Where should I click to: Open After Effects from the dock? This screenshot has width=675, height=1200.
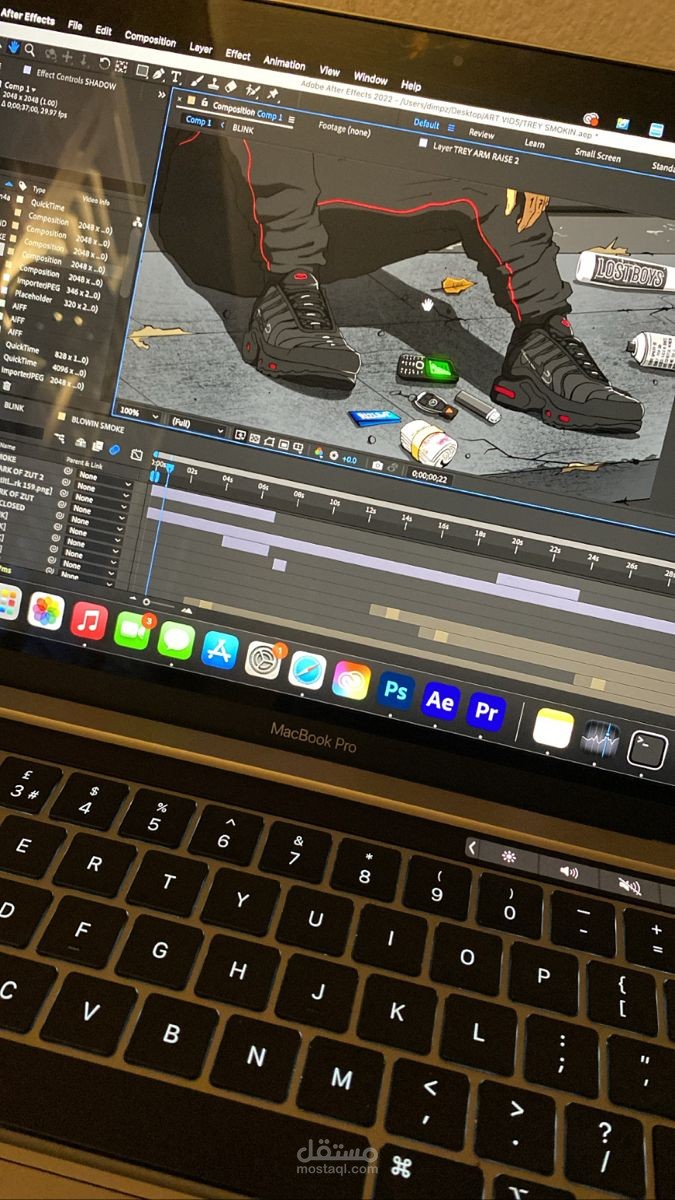pyautogui.click(x=440, y=701)
